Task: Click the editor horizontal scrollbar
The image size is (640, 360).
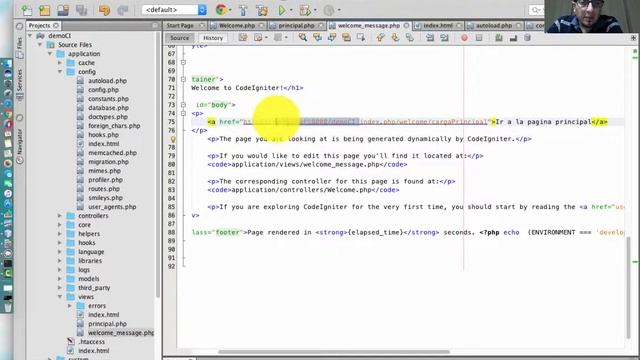Action: (x=333, y=351)
